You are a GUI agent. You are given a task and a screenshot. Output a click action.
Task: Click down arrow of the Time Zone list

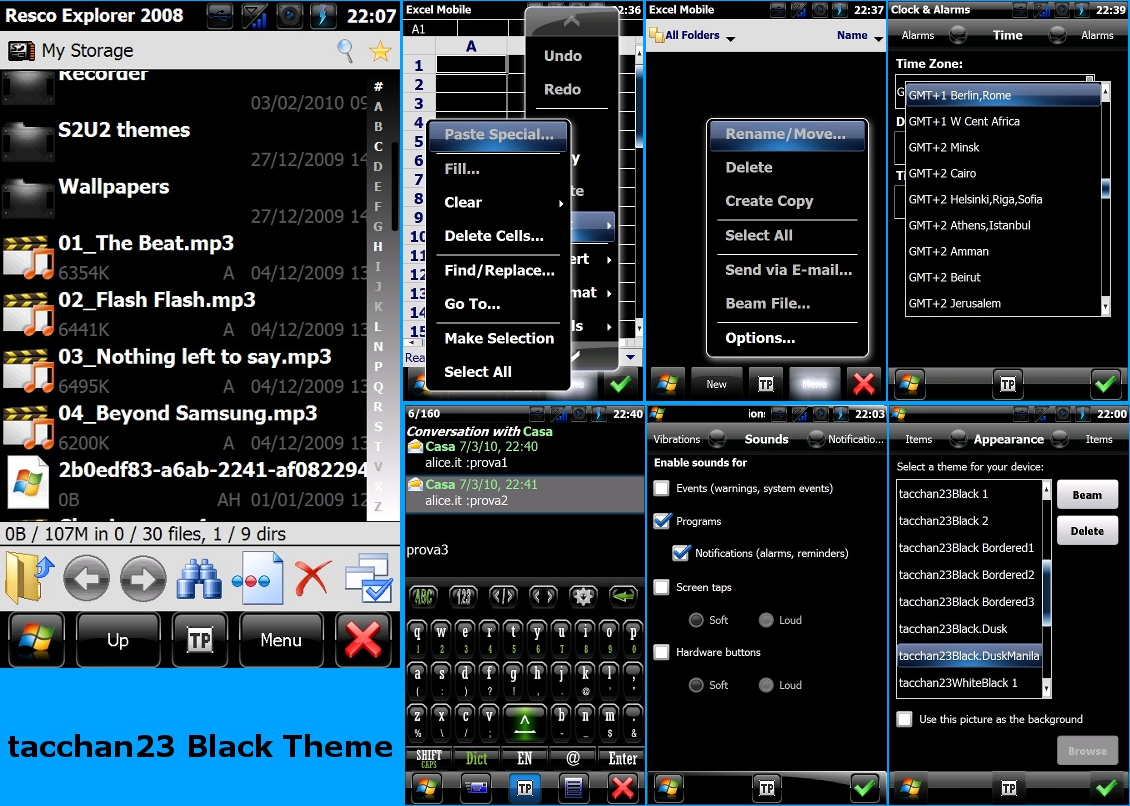click(1105, 308)
